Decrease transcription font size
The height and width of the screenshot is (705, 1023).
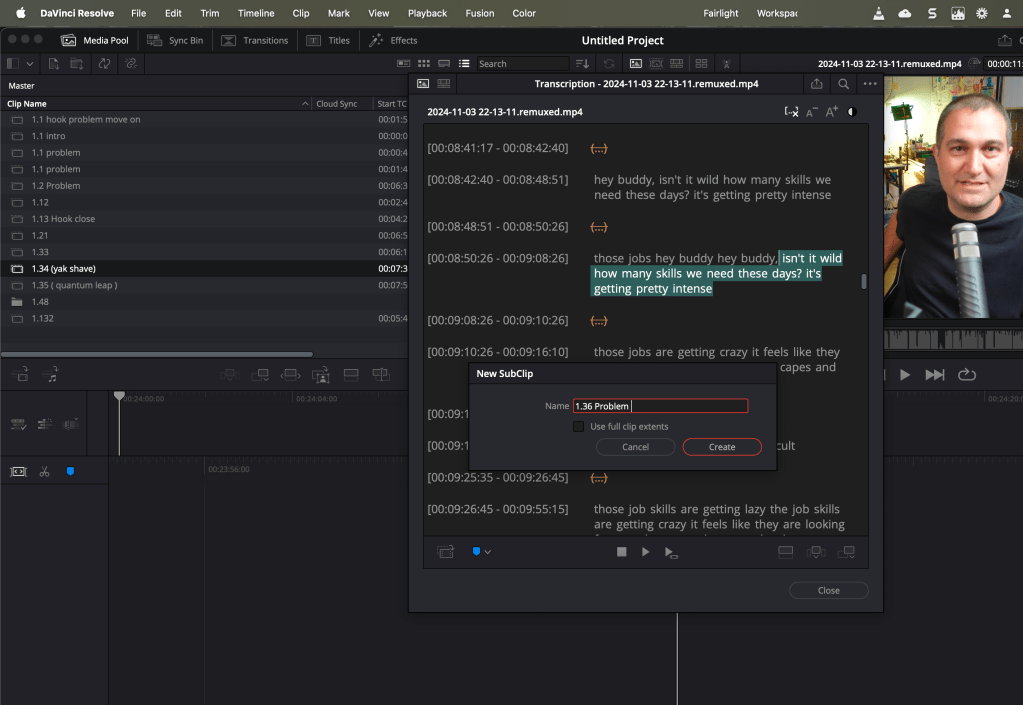pos(812,112)
